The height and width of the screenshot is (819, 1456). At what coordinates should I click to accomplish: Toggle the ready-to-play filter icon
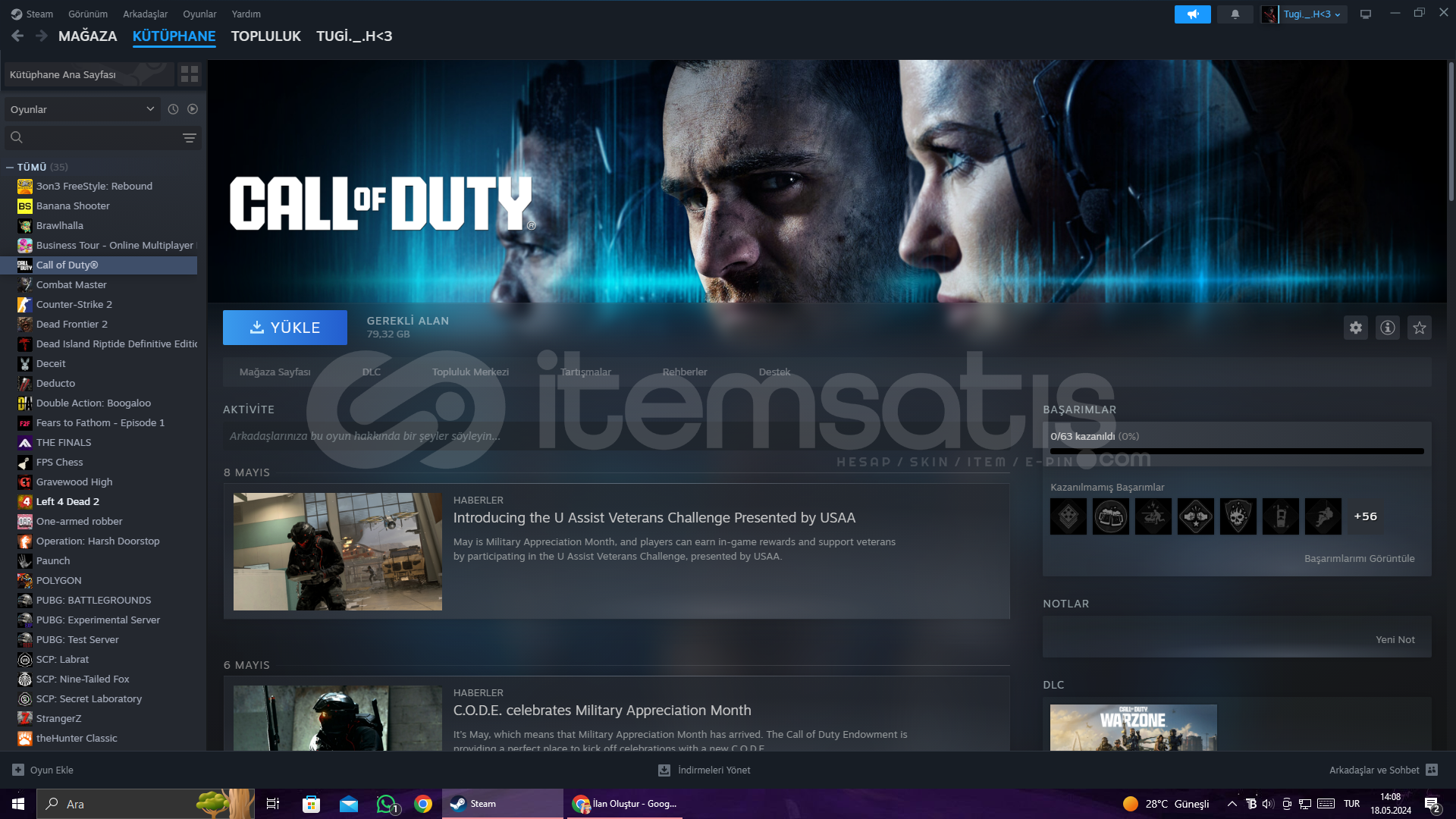(193, 109)
